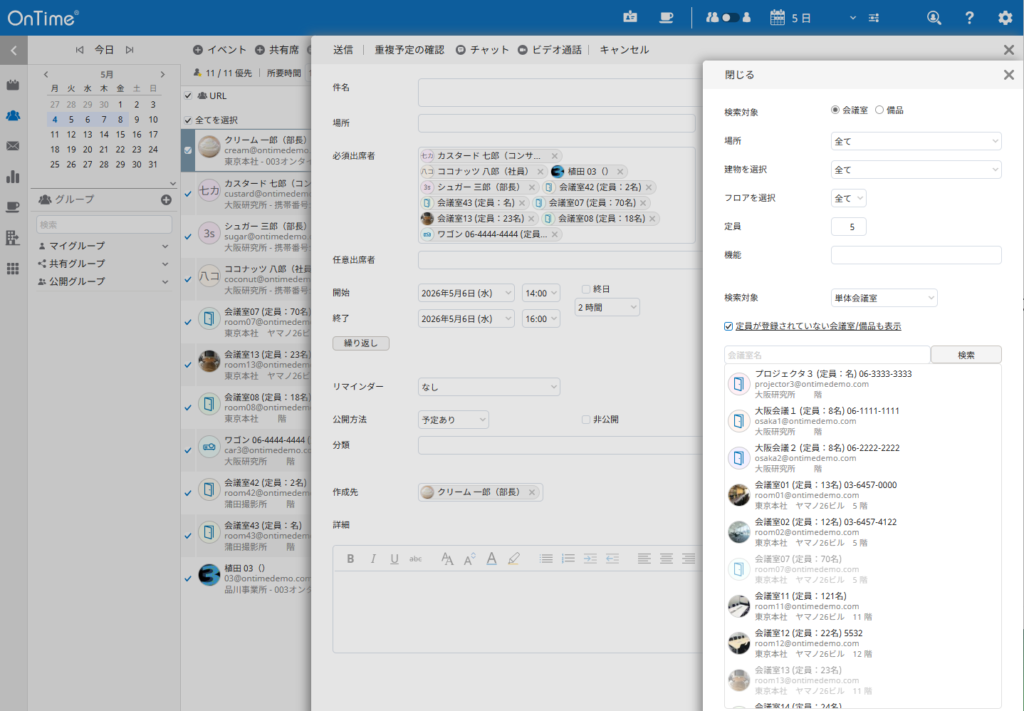Viewport: 1024px width, 711px height.
Task: Click the coffee cup icon in top bar
Action: [666, 18]
